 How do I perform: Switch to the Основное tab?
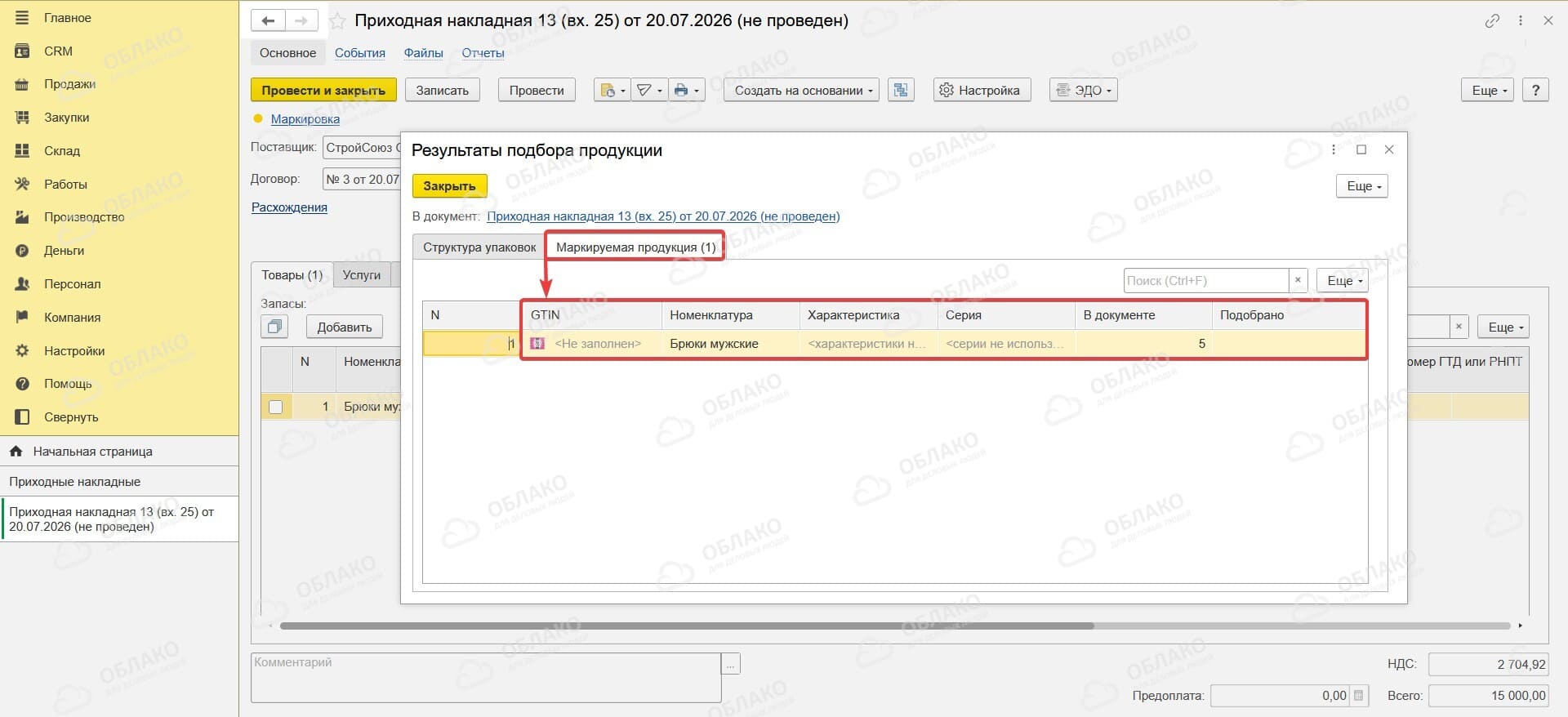point(287,52)
